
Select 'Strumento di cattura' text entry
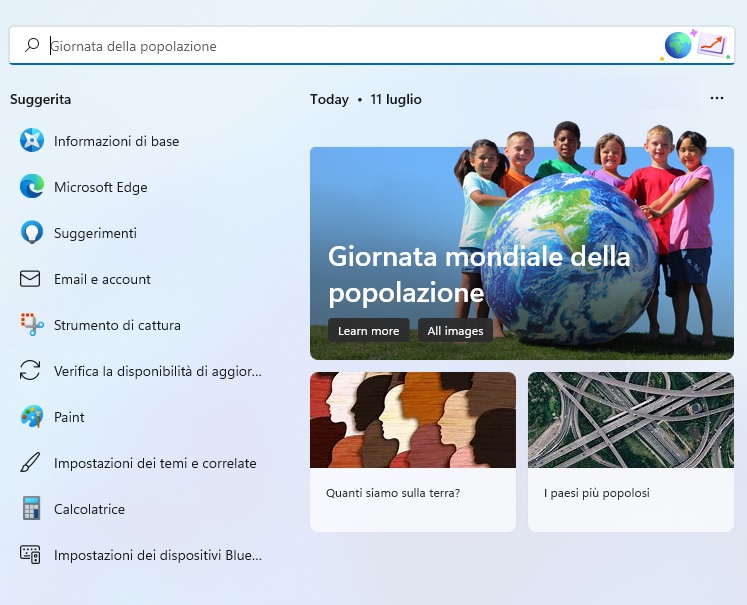pyautogui.click(x=117, y=325)
